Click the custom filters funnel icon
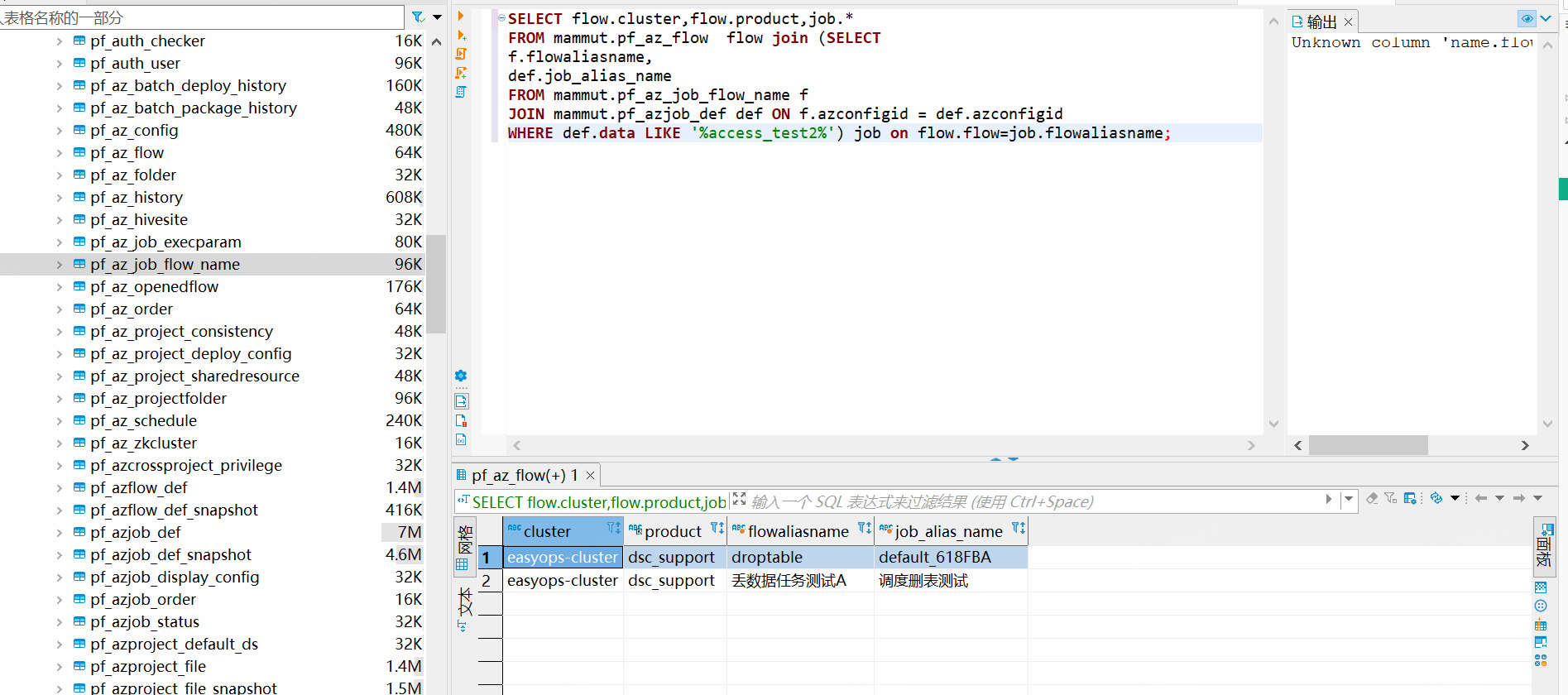Screen dimensions: 1568x695 click(x=1391, y=498)
